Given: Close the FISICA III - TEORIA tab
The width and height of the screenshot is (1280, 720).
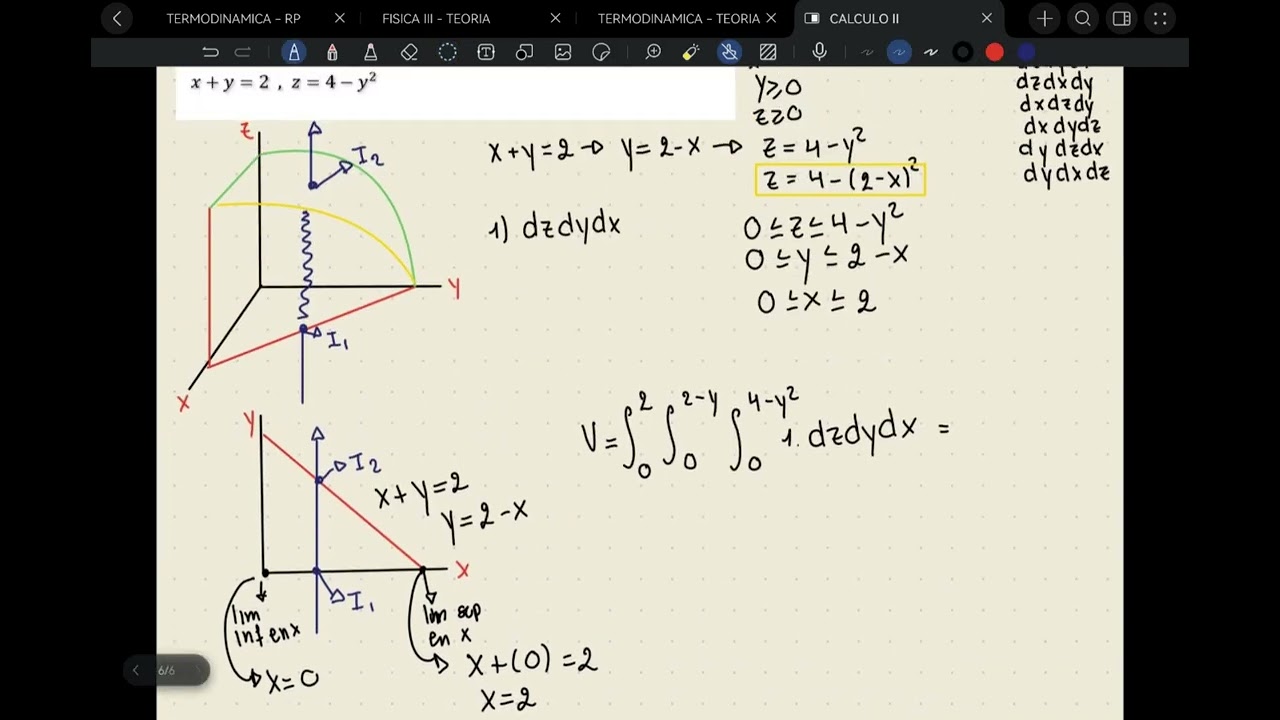Looking at the screenshot, I should 556,18.
